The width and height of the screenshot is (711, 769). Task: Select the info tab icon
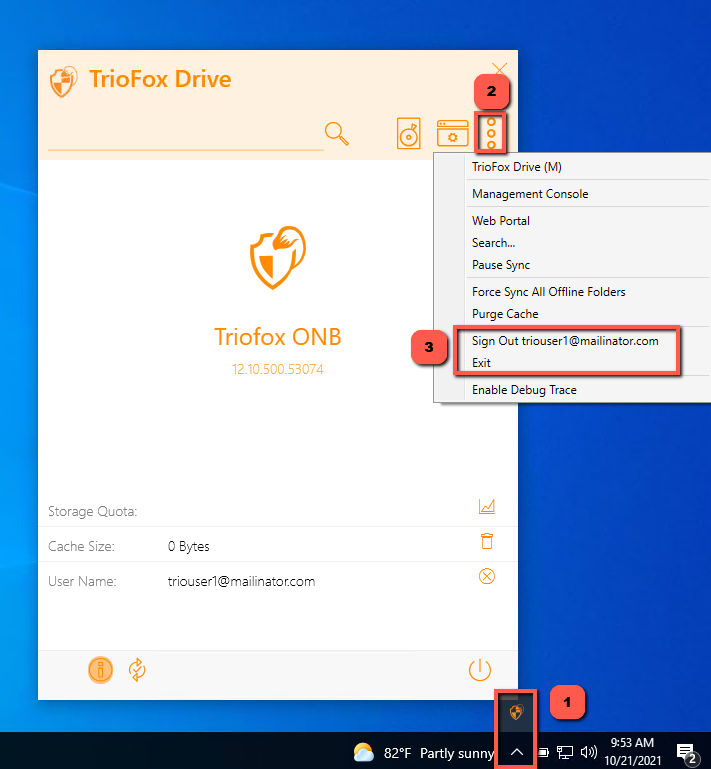(101, 669)
